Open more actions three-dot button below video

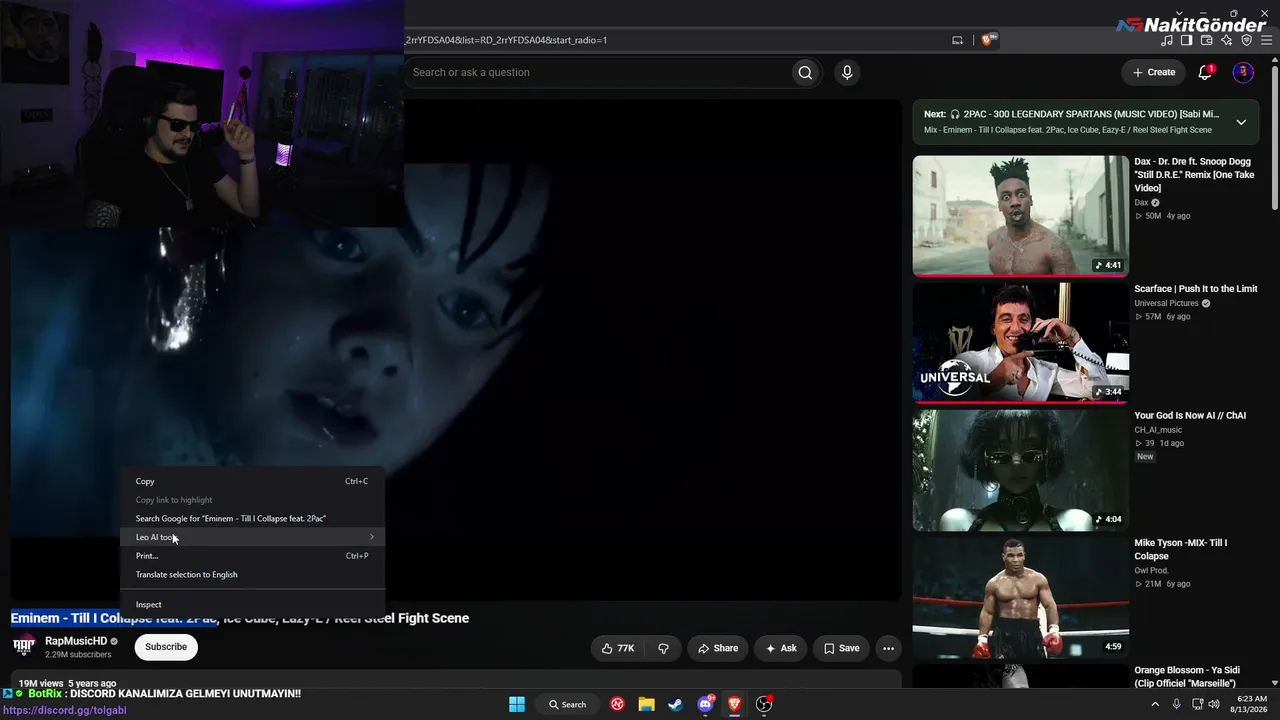coord(888,648)
